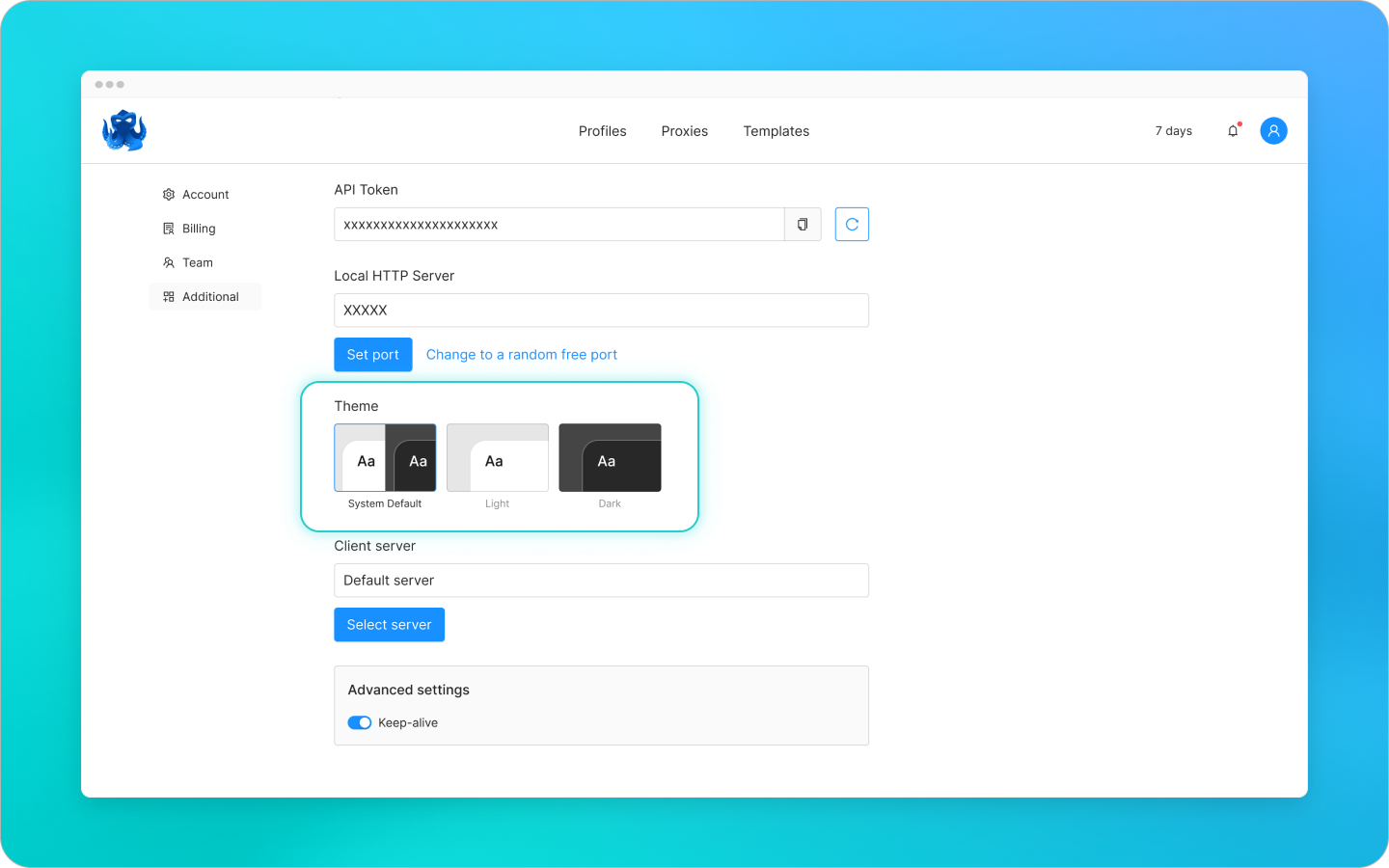Switch to the Proxies tab
Image resolution: width=1389 pixels, height=868 pixels.
pyautogui.click(x=684, y=131)
